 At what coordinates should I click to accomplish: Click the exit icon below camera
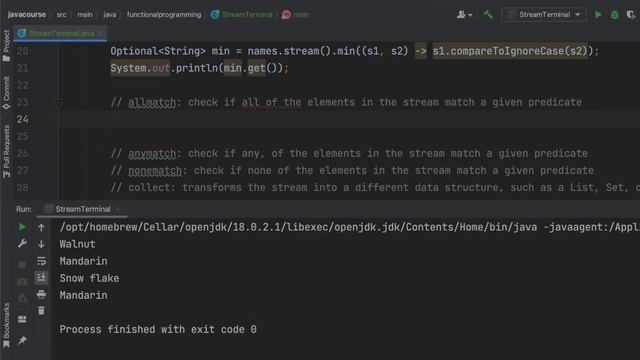(22, 299)
